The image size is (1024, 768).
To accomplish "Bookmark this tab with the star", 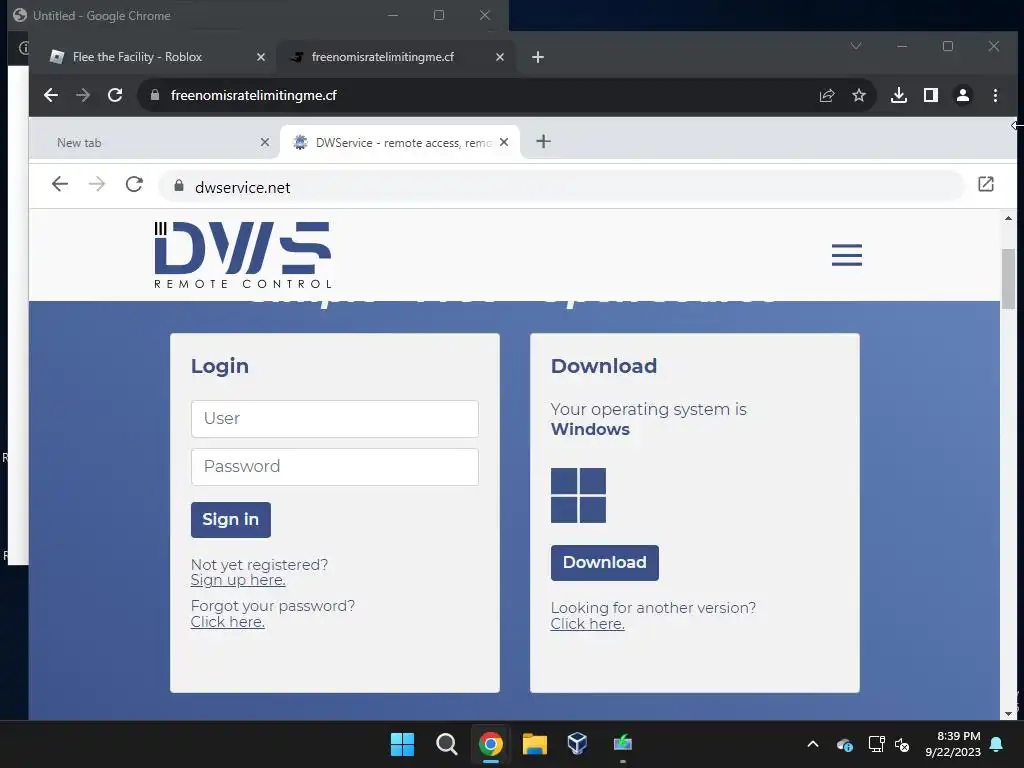I will (x=859, y=95).
